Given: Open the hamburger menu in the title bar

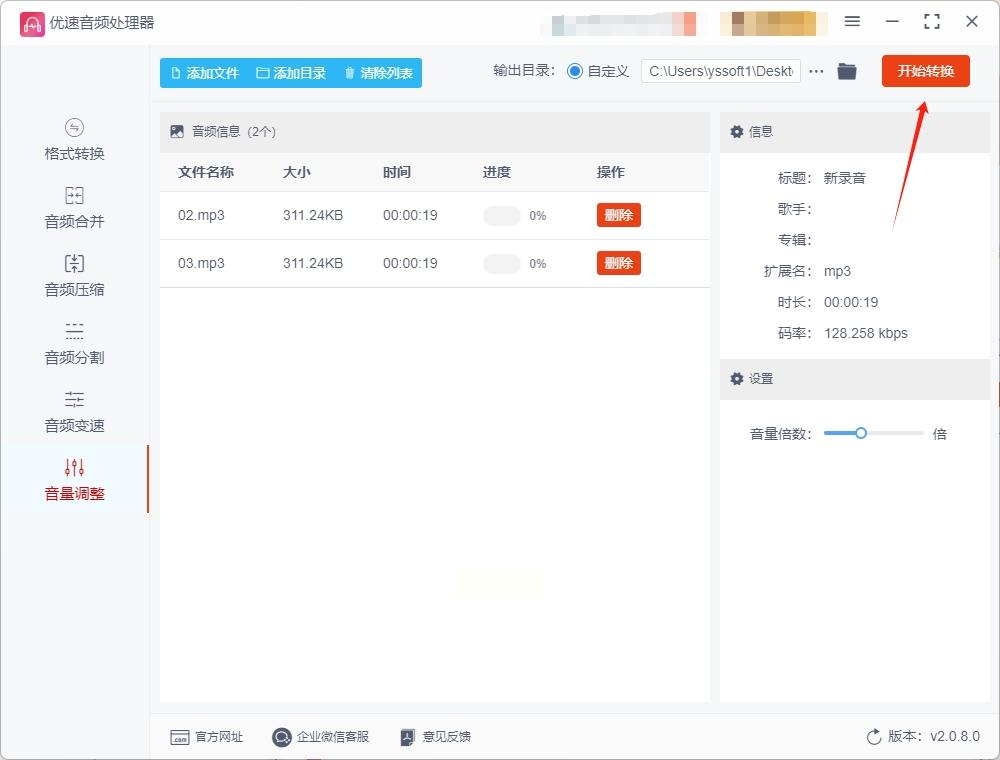Looking at the screenshot, I should tap(852, 22).
